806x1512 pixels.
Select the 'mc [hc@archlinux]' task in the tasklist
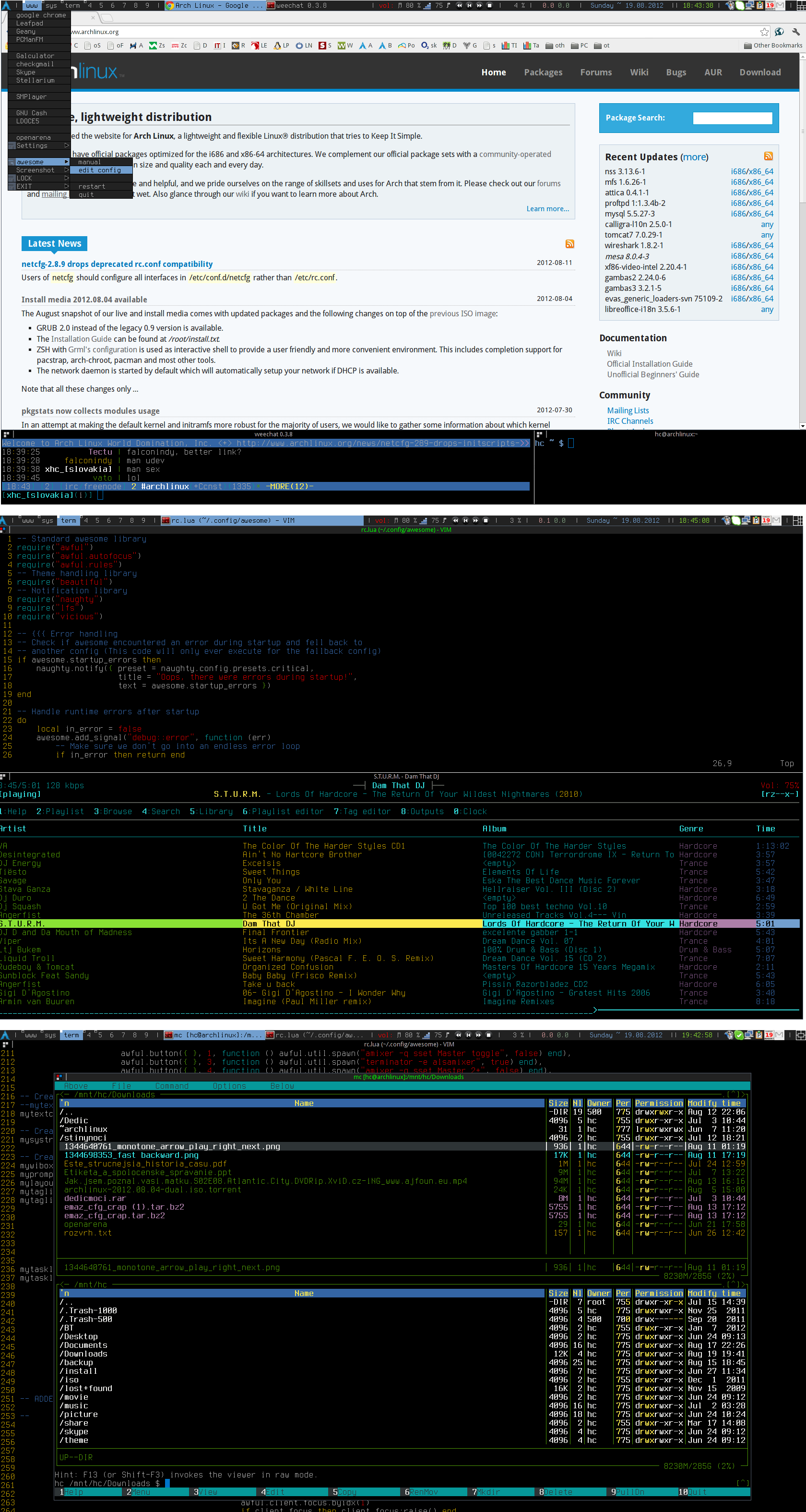point(213,1035)
